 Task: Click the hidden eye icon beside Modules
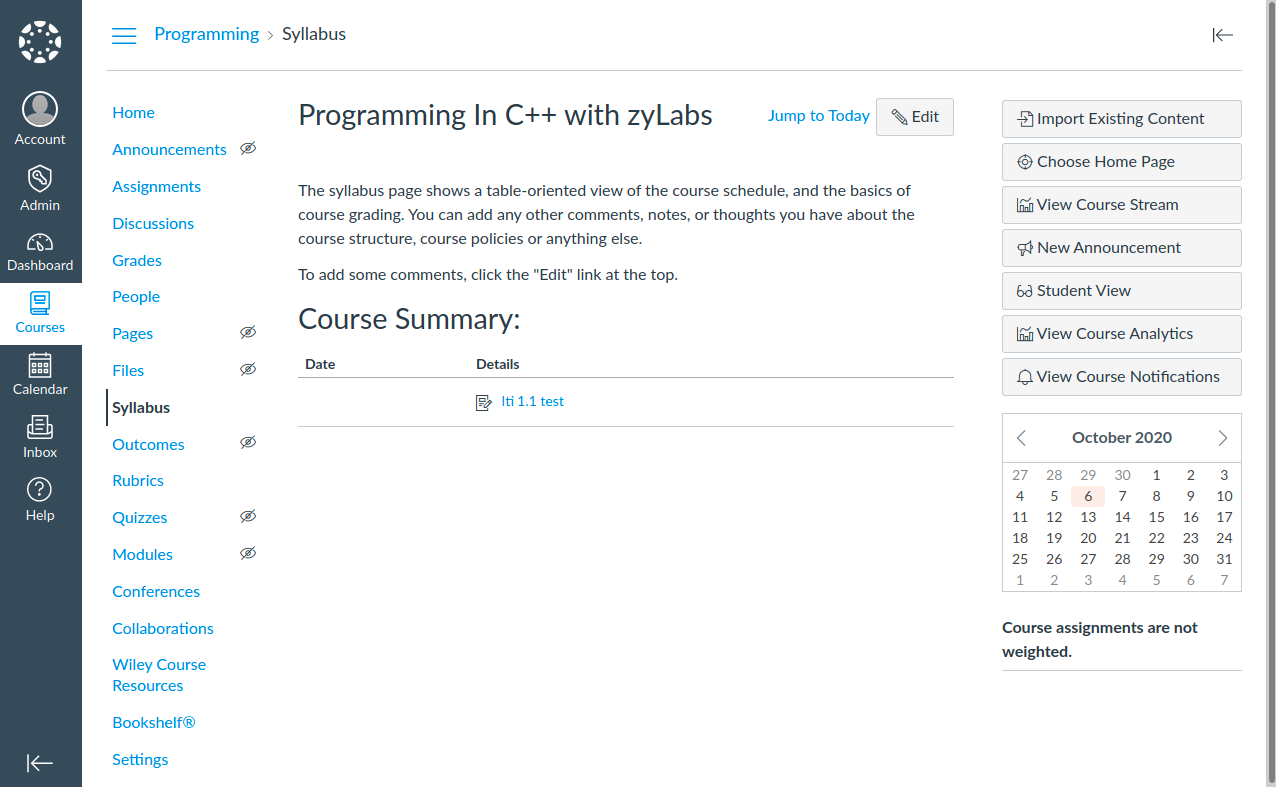[x=248, y=554]
